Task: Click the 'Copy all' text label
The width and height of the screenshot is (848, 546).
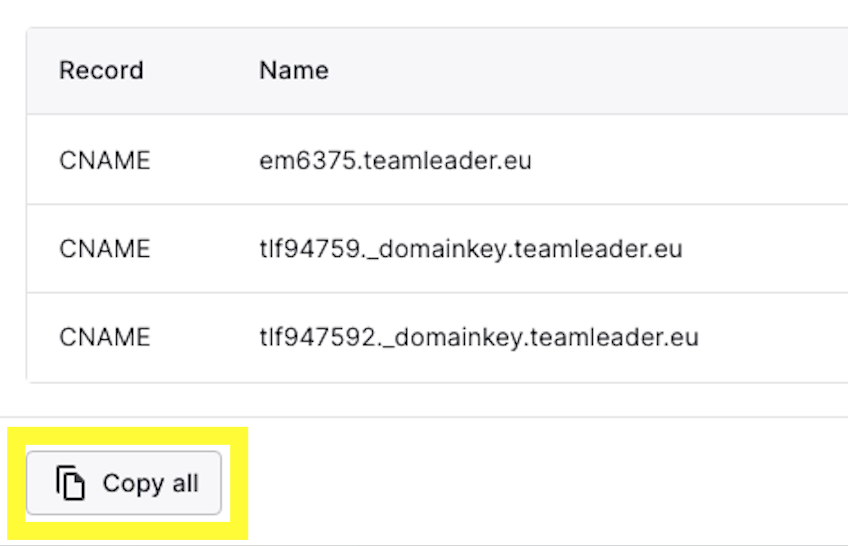Action: [150, 483]
